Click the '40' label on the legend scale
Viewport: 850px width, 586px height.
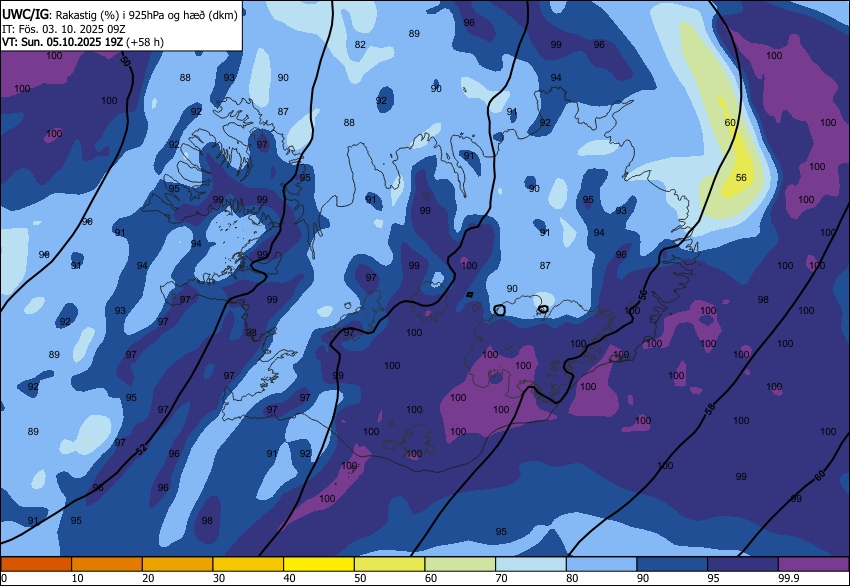click(x=289, y=578)
